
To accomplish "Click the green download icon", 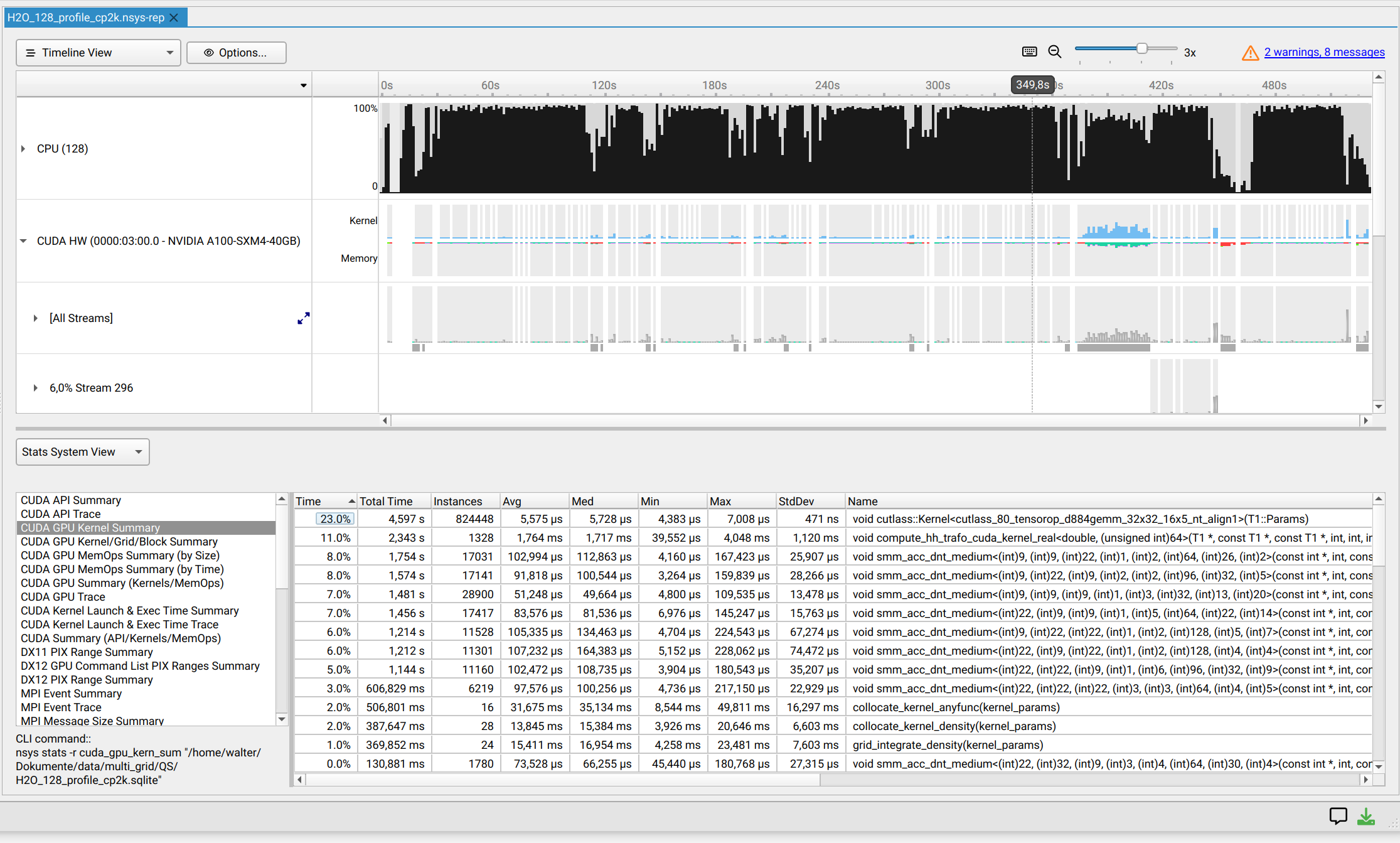I will click(1366, 816).
